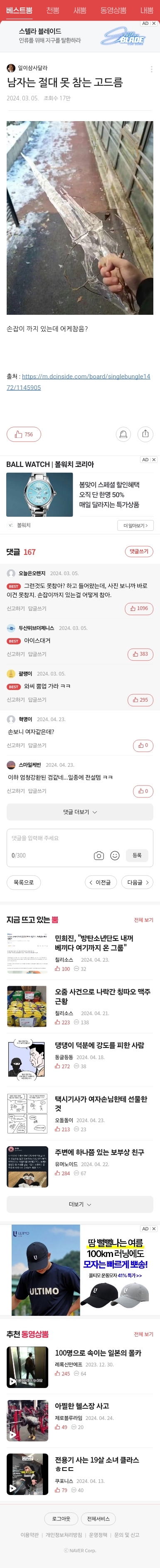Screen dimensions: 160x1568
Task: Tap the bell notification icon under the post
Action: [x=123, y=434]
